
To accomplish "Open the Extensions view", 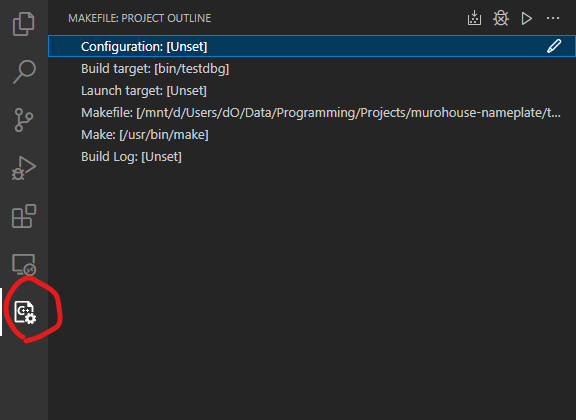I will coord(24,216).
